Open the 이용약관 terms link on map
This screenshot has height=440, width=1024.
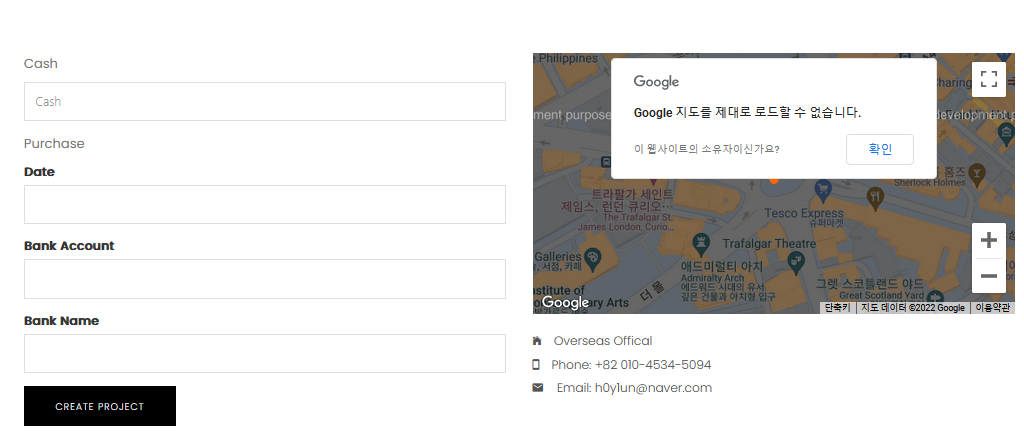(x=992, y=307)
